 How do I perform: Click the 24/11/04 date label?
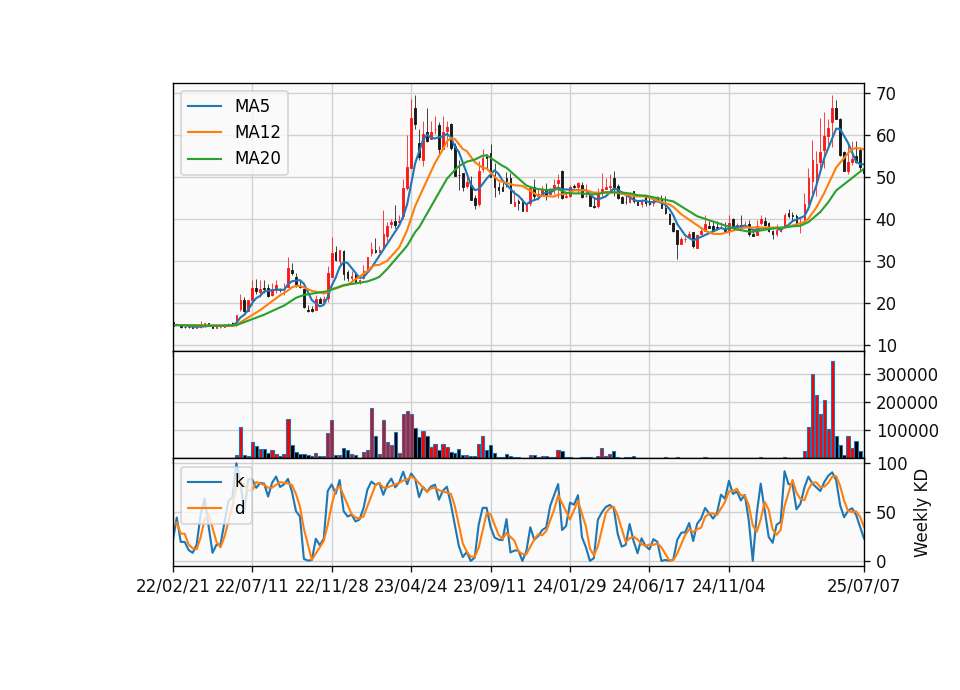729,586
